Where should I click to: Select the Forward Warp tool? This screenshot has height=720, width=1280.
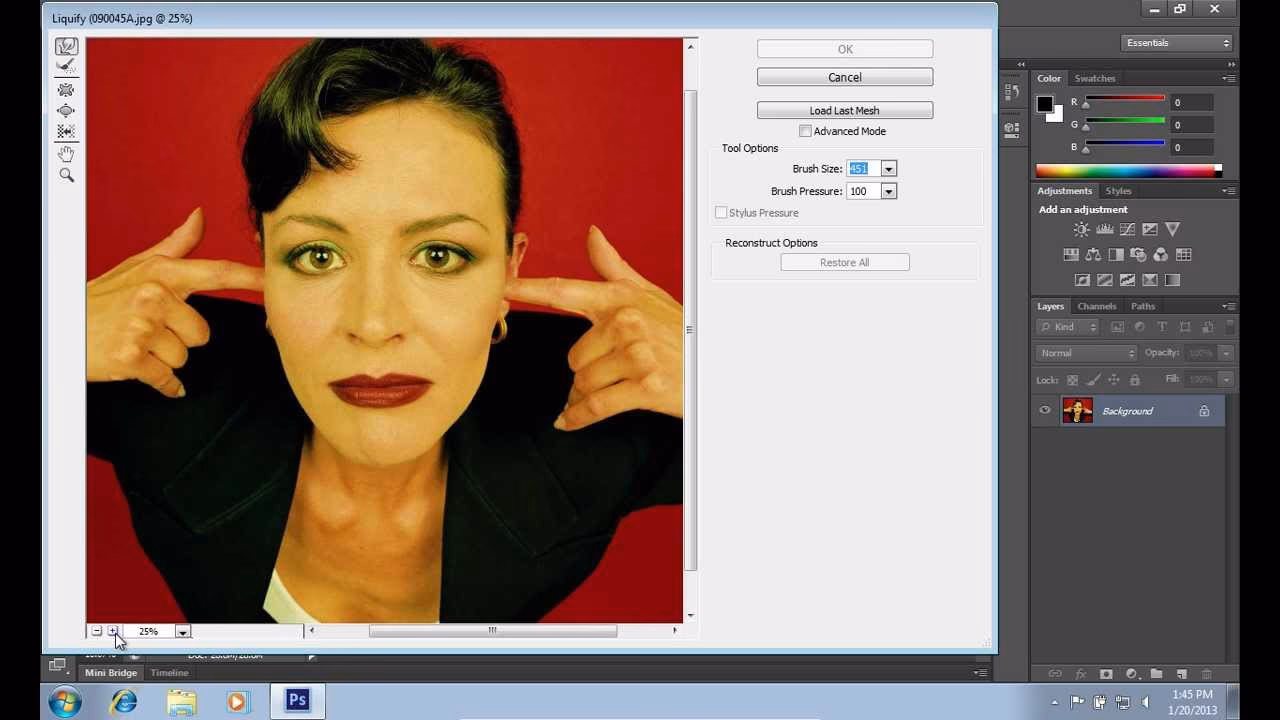66,47
